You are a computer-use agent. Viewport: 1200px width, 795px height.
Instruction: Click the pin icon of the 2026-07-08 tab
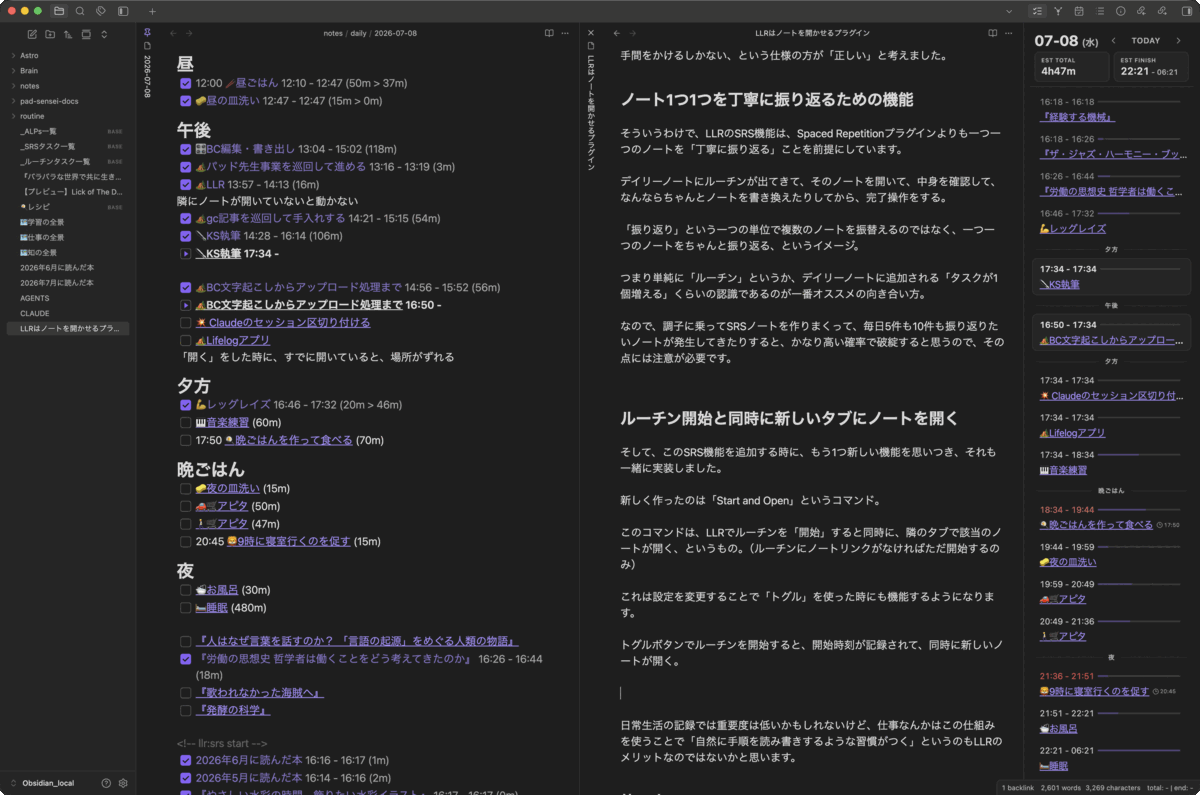tap(147, 32)
